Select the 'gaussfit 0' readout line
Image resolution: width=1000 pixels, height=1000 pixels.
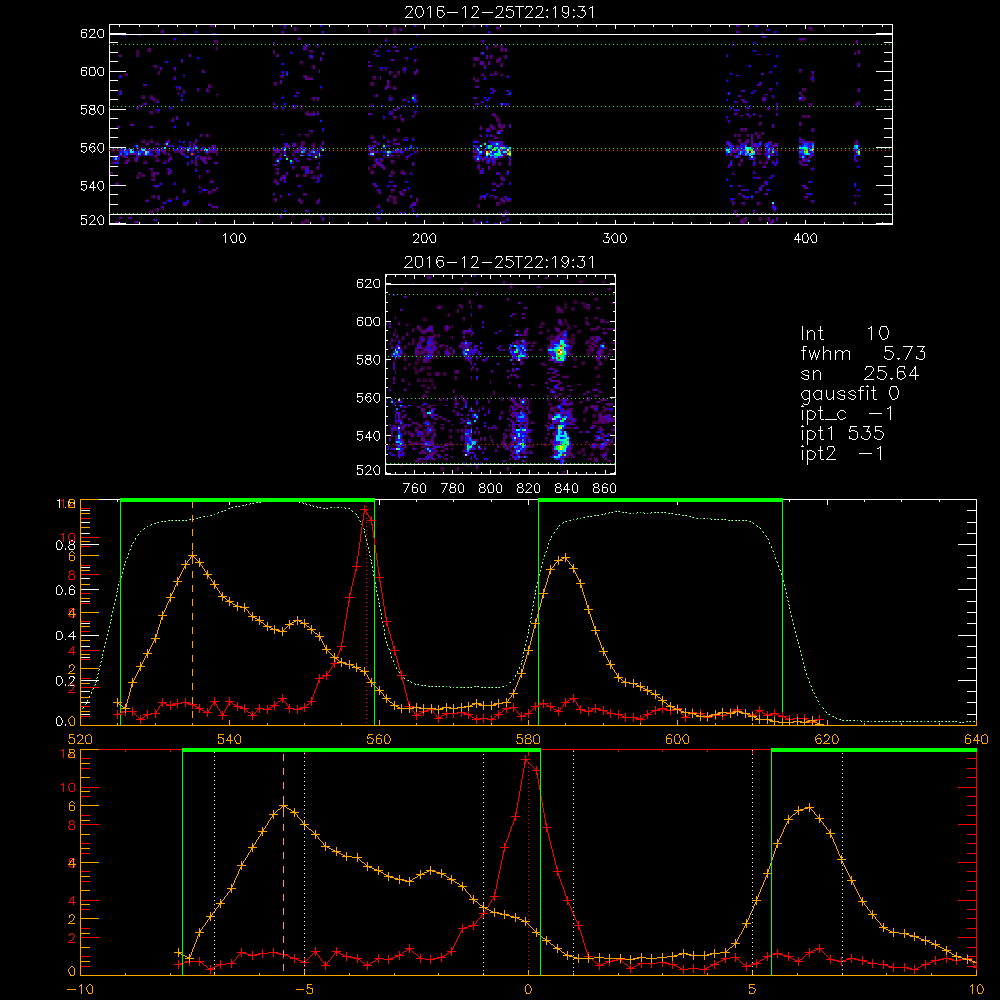849,393
